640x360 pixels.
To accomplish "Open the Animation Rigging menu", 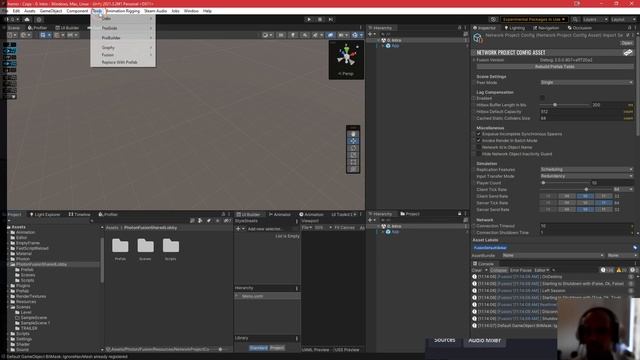I will coord(122,11).
